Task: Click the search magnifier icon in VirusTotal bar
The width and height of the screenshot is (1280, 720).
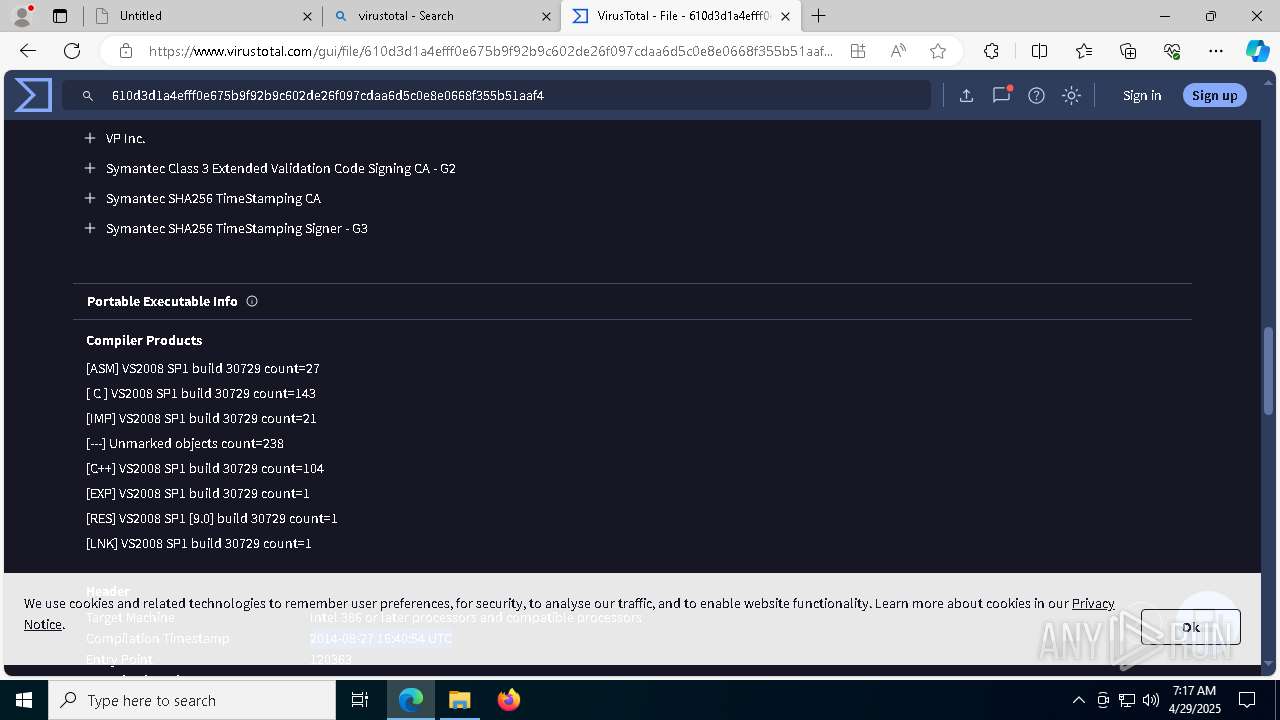Action: click(88, 96)
